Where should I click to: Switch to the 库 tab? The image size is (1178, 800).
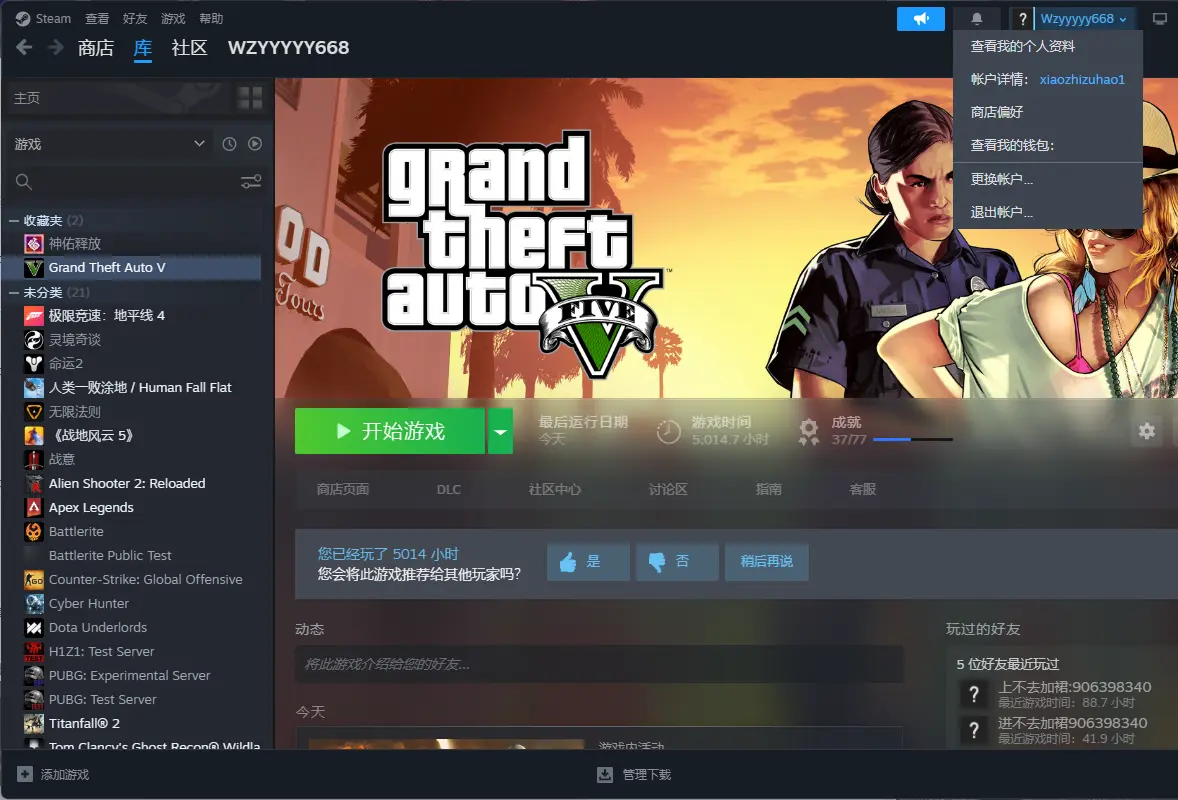click(x=143, y=48)
